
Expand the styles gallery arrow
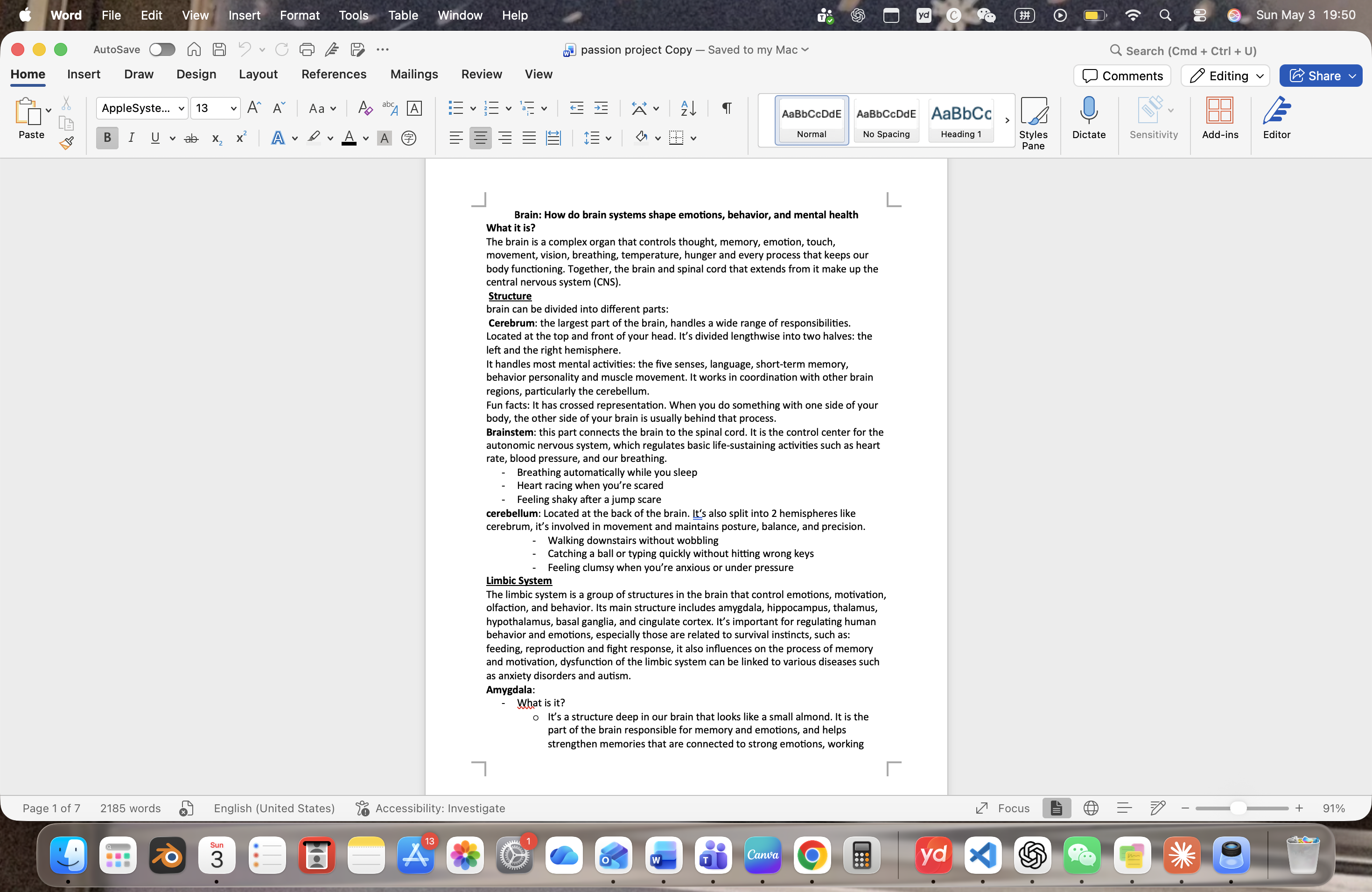(x=1007, y=120)
